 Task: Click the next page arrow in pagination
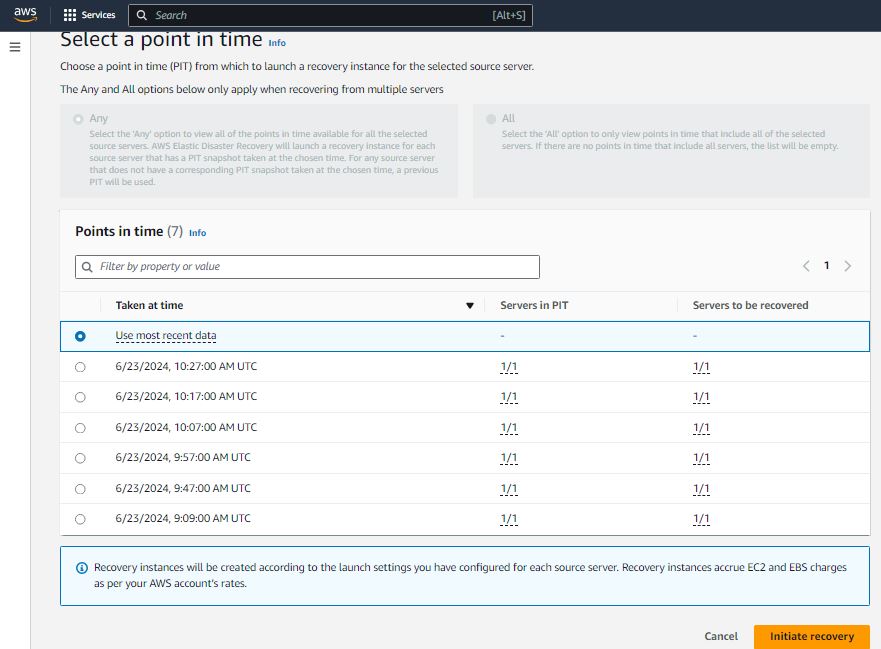(x=848, y=266)
